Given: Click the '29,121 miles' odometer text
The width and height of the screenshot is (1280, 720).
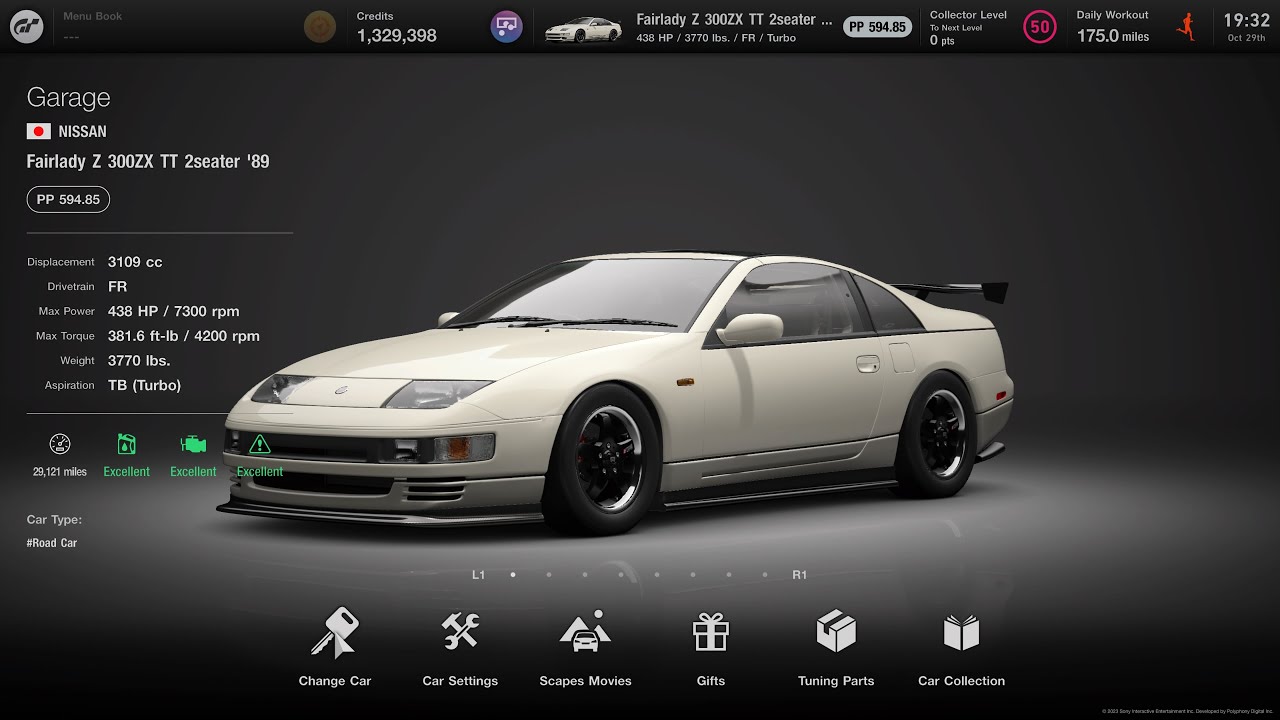Looking at the screenshot, I should (60, 472).
